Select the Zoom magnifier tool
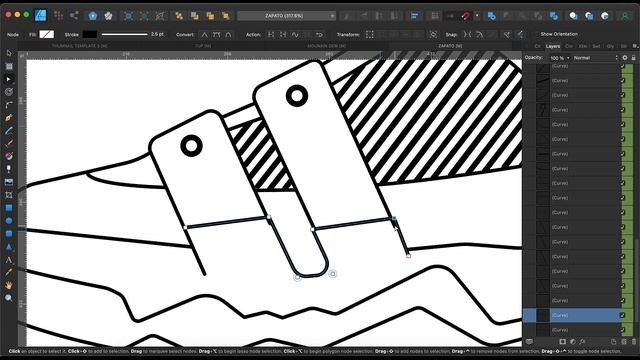 (9, 298)
